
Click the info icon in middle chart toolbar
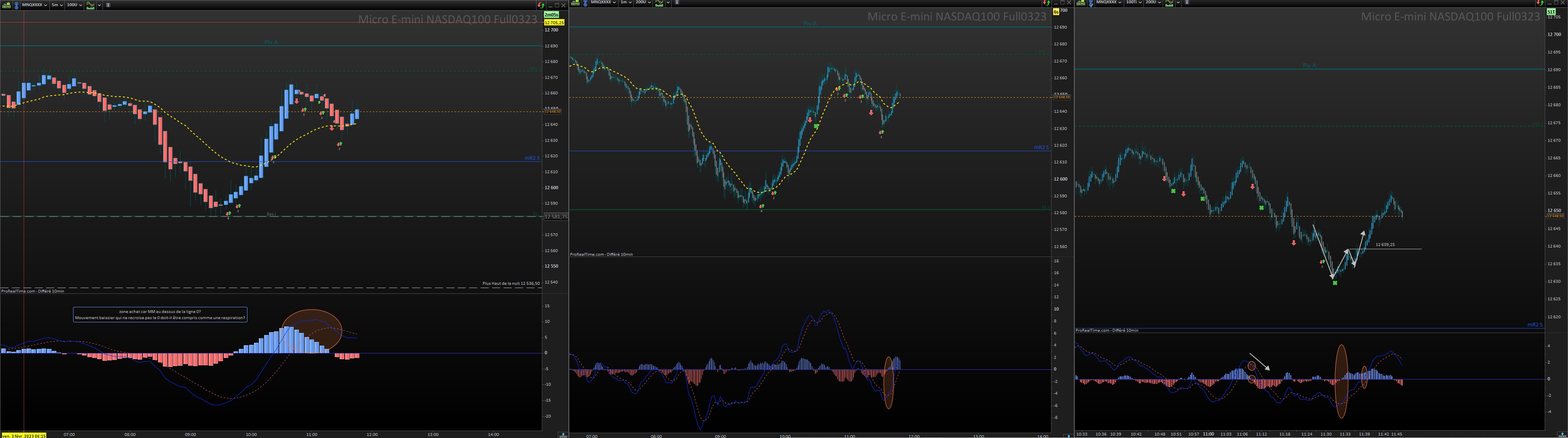click(x=677, y=3)
